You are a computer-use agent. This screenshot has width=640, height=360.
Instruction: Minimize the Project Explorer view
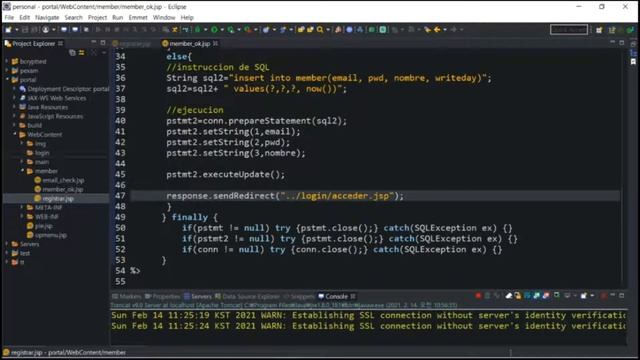93,42
